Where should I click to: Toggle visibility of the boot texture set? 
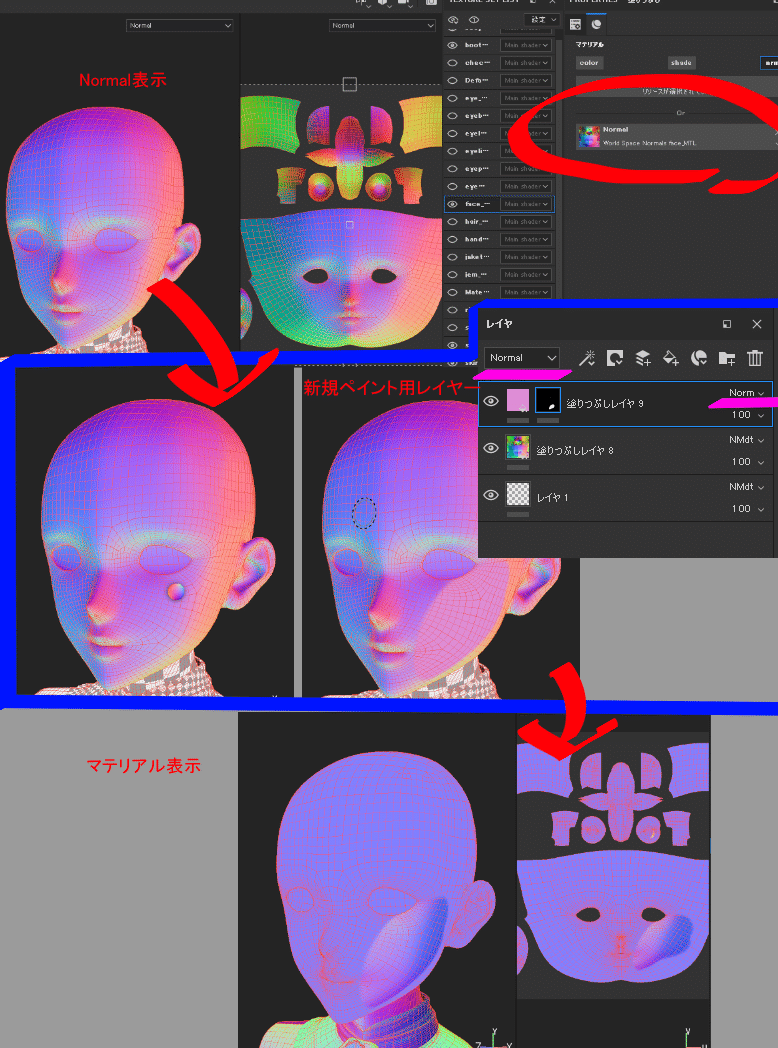[x=452, y=45]
